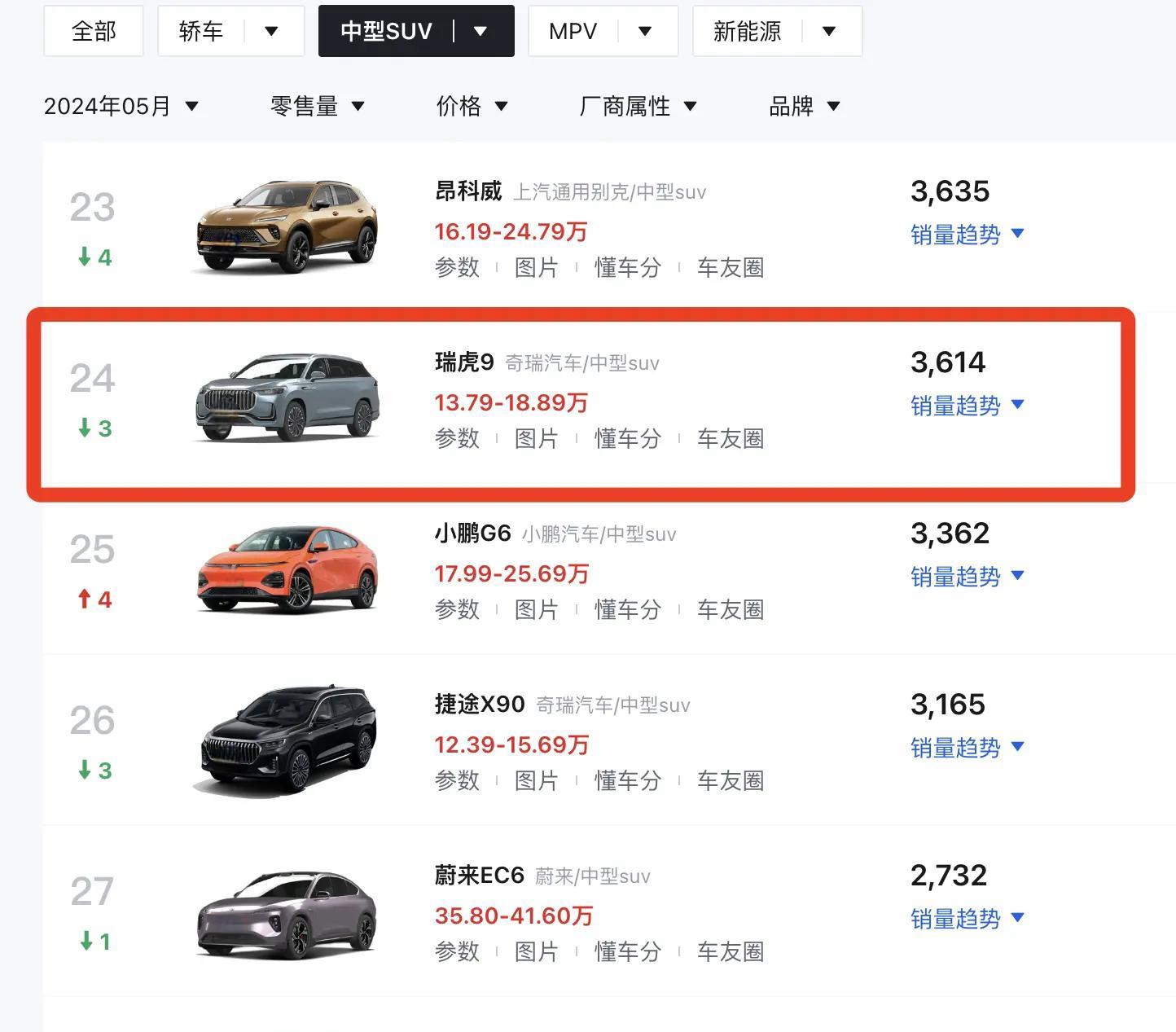Expand 销量趋势 for 捷途X90
The image size is (1176, 1032).
[x=967, y=748]
